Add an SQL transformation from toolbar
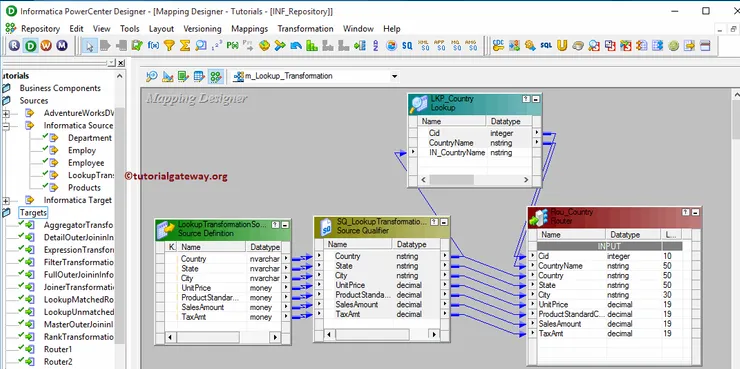The width and height of the screenshot is (740, 369). point(546,46)
